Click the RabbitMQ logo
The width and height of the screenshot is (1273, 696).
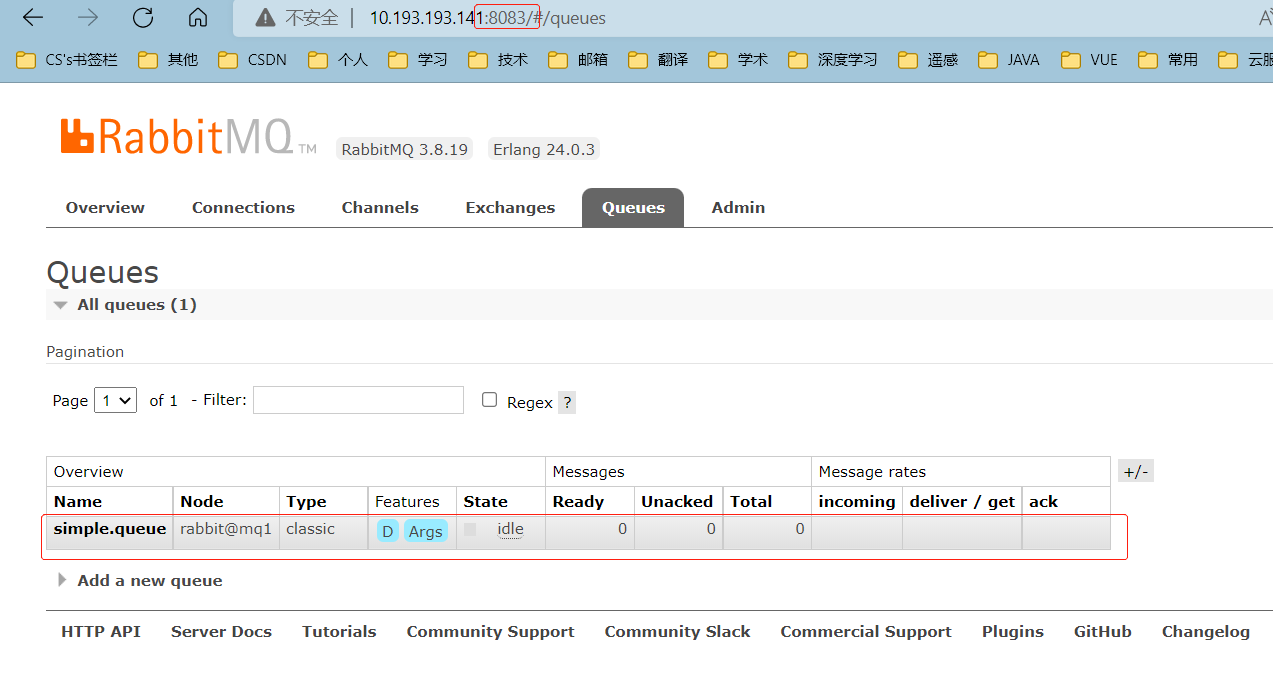pyautogui.click(x=189, y=136)
